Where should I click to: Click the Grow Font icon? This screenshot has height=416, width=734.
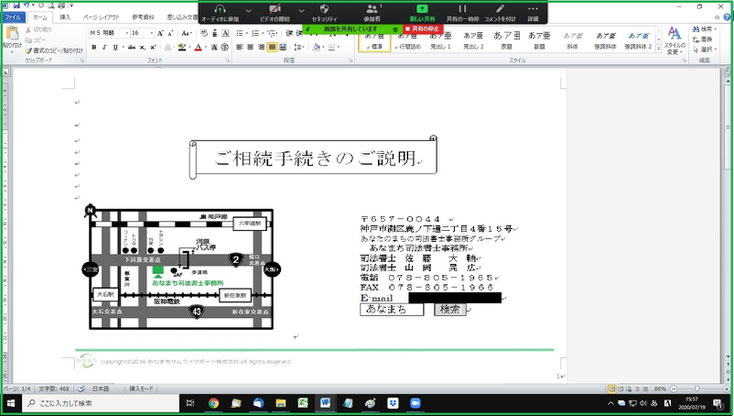click(161, 33)
